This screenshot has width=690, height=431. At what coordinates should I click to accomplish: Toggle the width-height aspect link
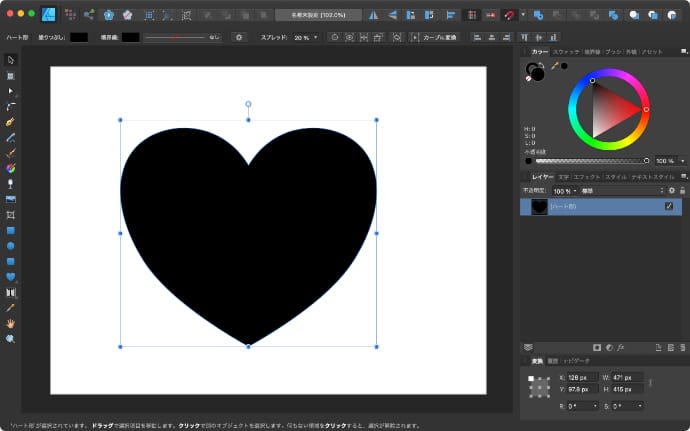pos(651,382)
